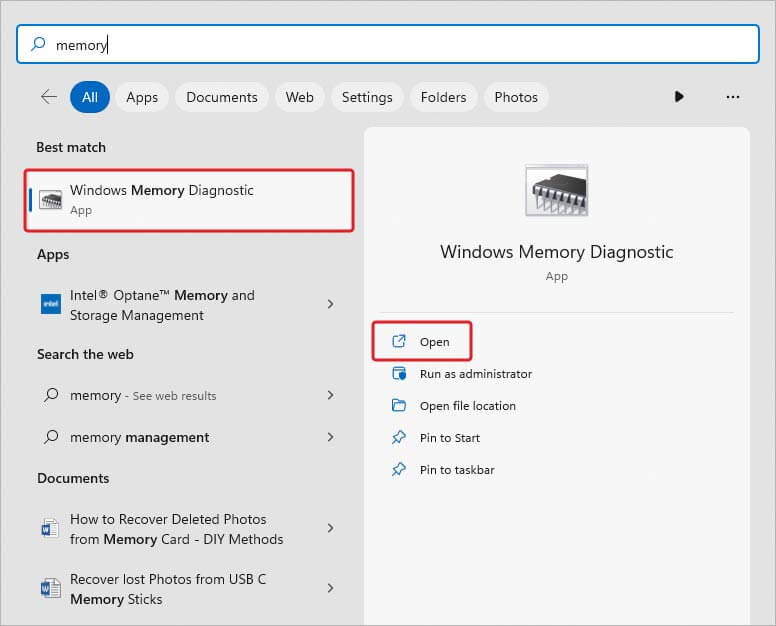Viewport: 776px width, 626px height.
Task: Switch to the Folders filter tab
Action: tap(443, 97)
